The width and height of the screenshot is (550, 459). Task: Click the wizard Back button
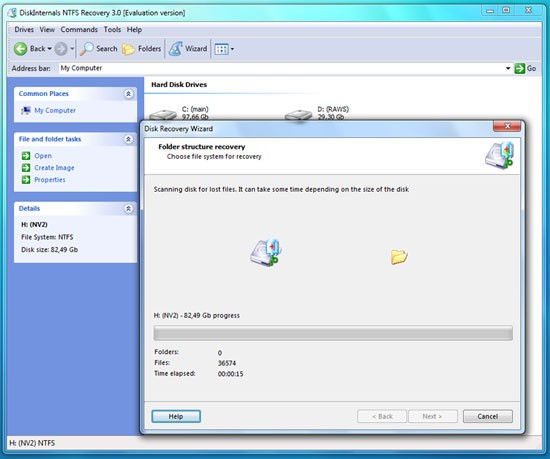[382, 416]
